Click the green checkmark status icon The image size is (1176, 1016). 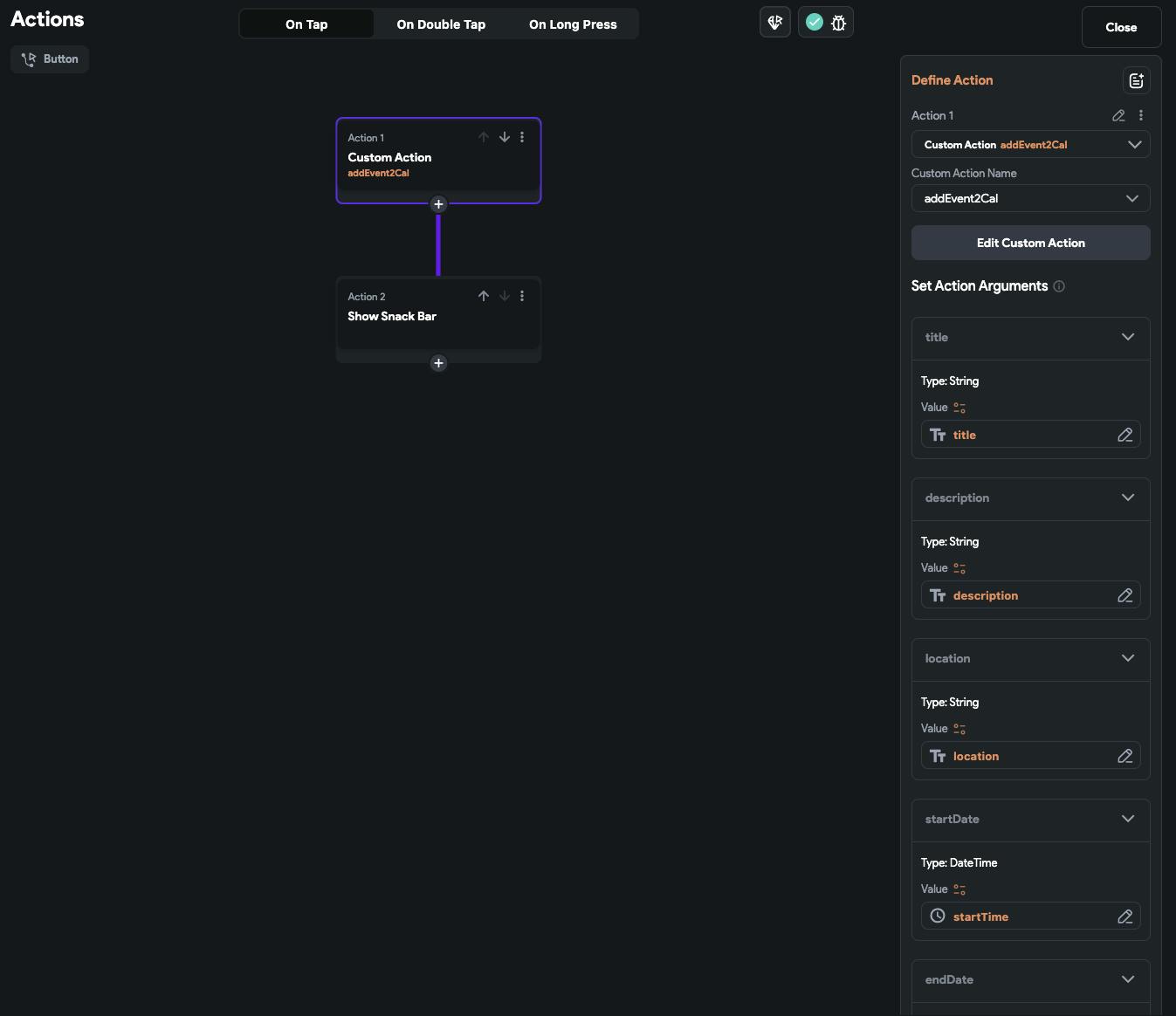(x=815, y=23)
